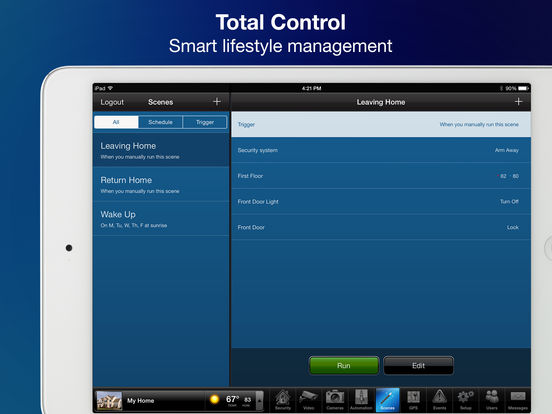Screen dimensions: 552x414
Task: Open the Security tab icon
Action: click(x=283, y=400)
